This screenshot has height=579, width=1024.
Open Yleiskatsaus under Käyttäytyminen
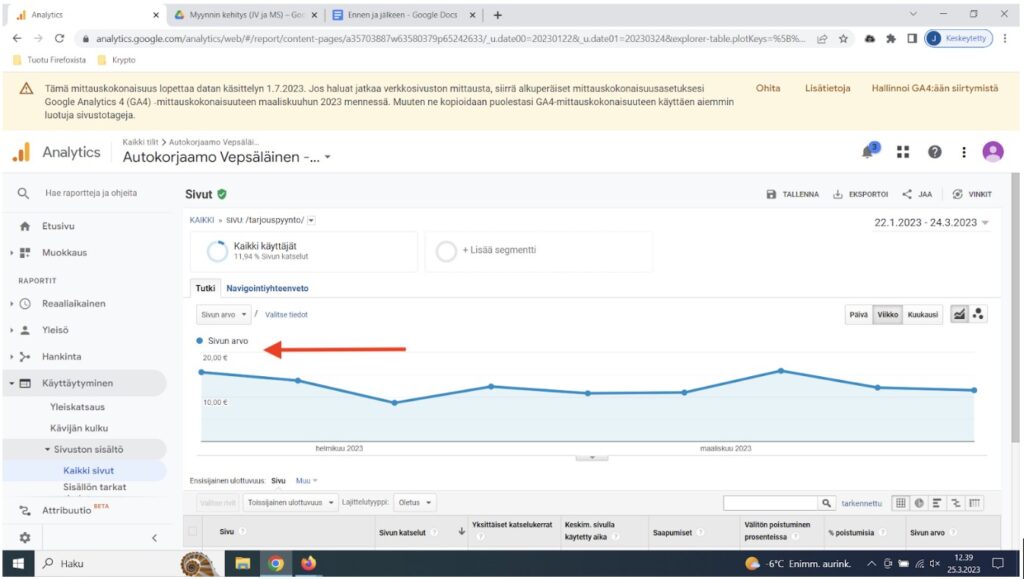coord(77,407)
